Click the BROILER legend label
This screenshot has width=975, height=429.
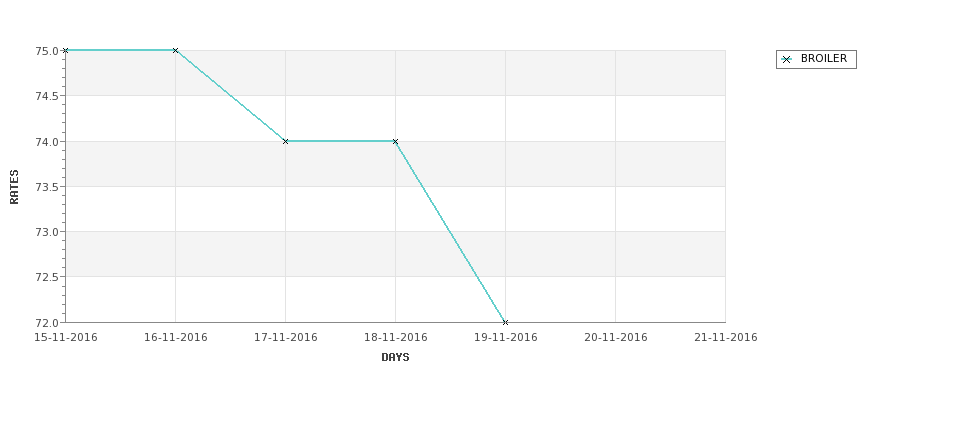tap(823, 58)
